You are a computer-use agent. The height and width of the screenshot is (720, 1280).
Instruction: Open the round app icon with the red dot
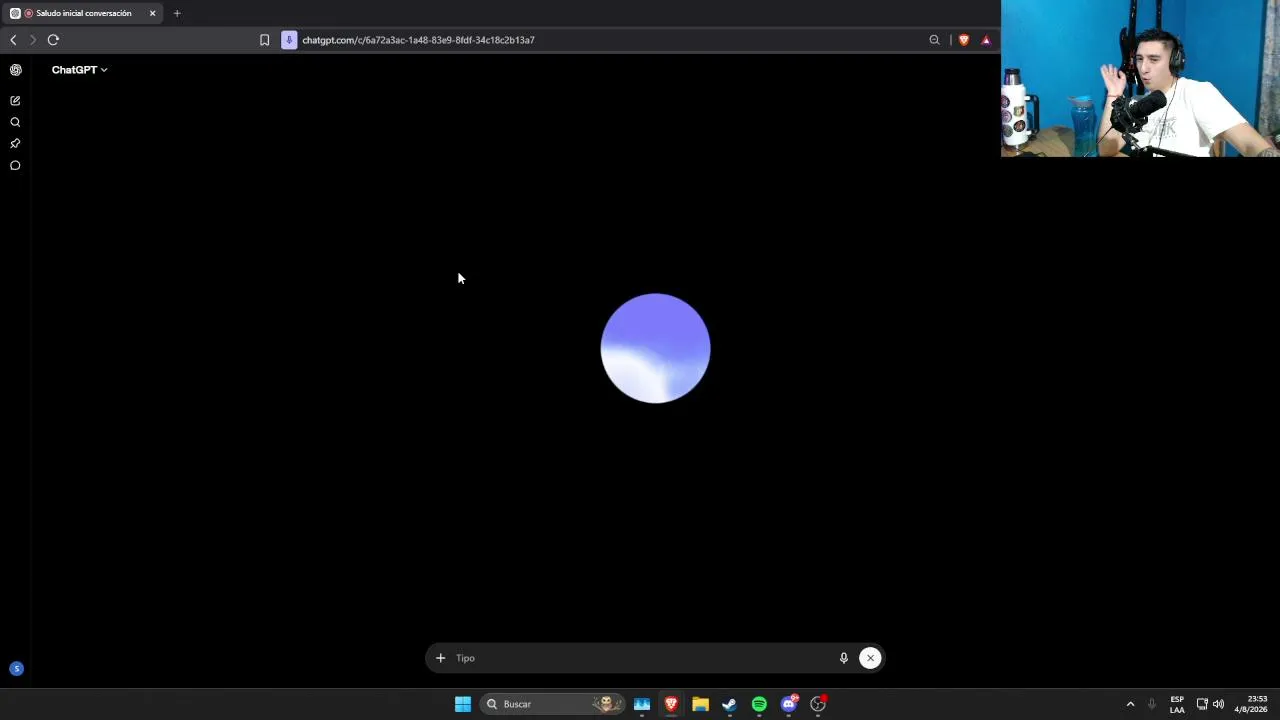tap(818, 704)
